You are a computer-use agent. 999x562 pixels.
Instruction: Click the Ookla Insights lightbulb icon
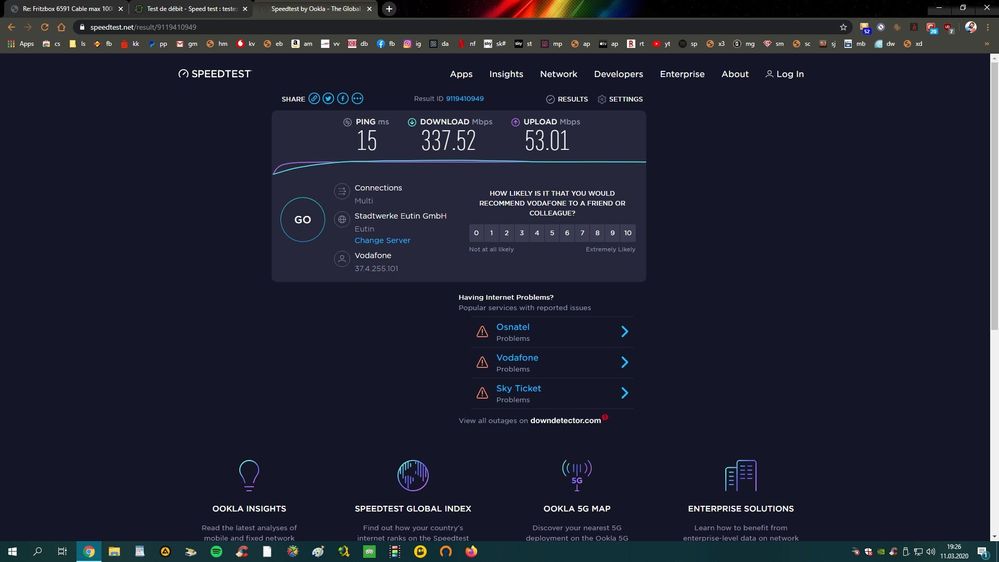(249, 475)
